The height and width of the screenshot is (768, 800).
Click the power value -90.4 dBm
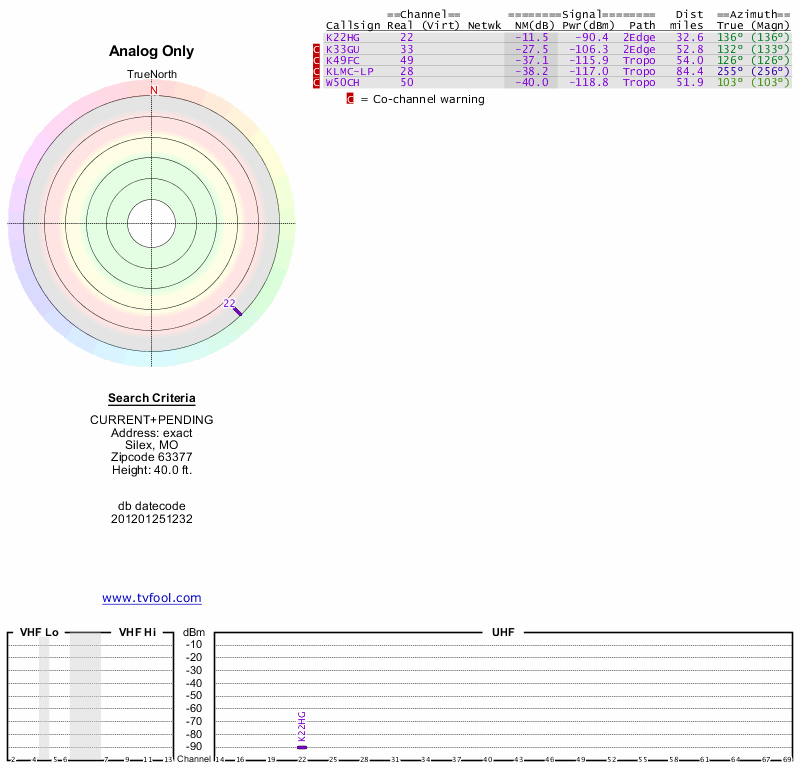[x=592, y=38]
